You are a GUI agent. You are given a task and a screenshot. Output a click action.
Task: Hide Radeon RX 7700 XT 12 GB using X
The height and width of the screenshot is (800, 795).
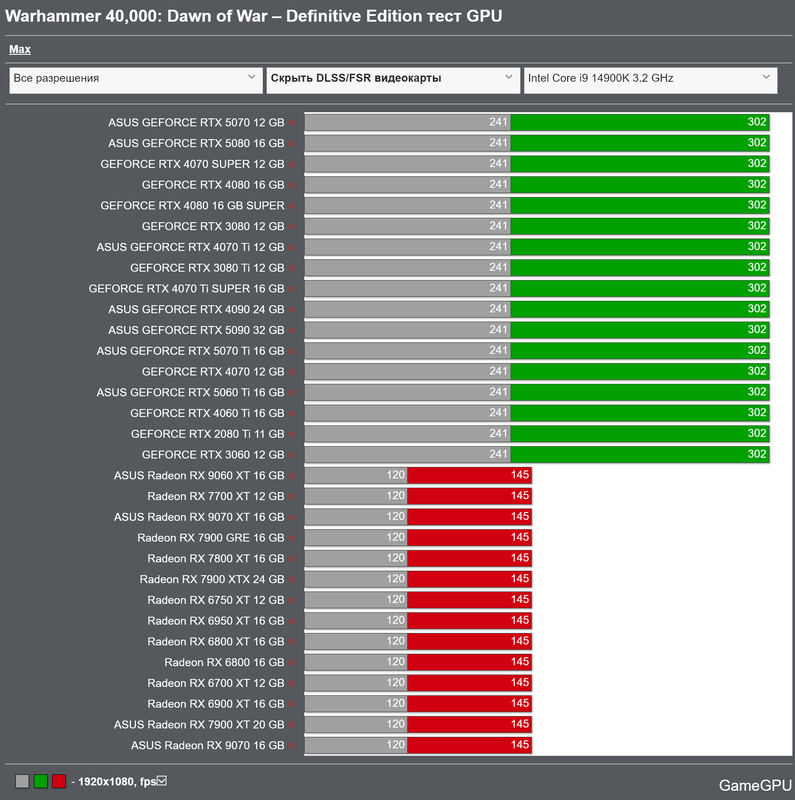click(291, 497)
